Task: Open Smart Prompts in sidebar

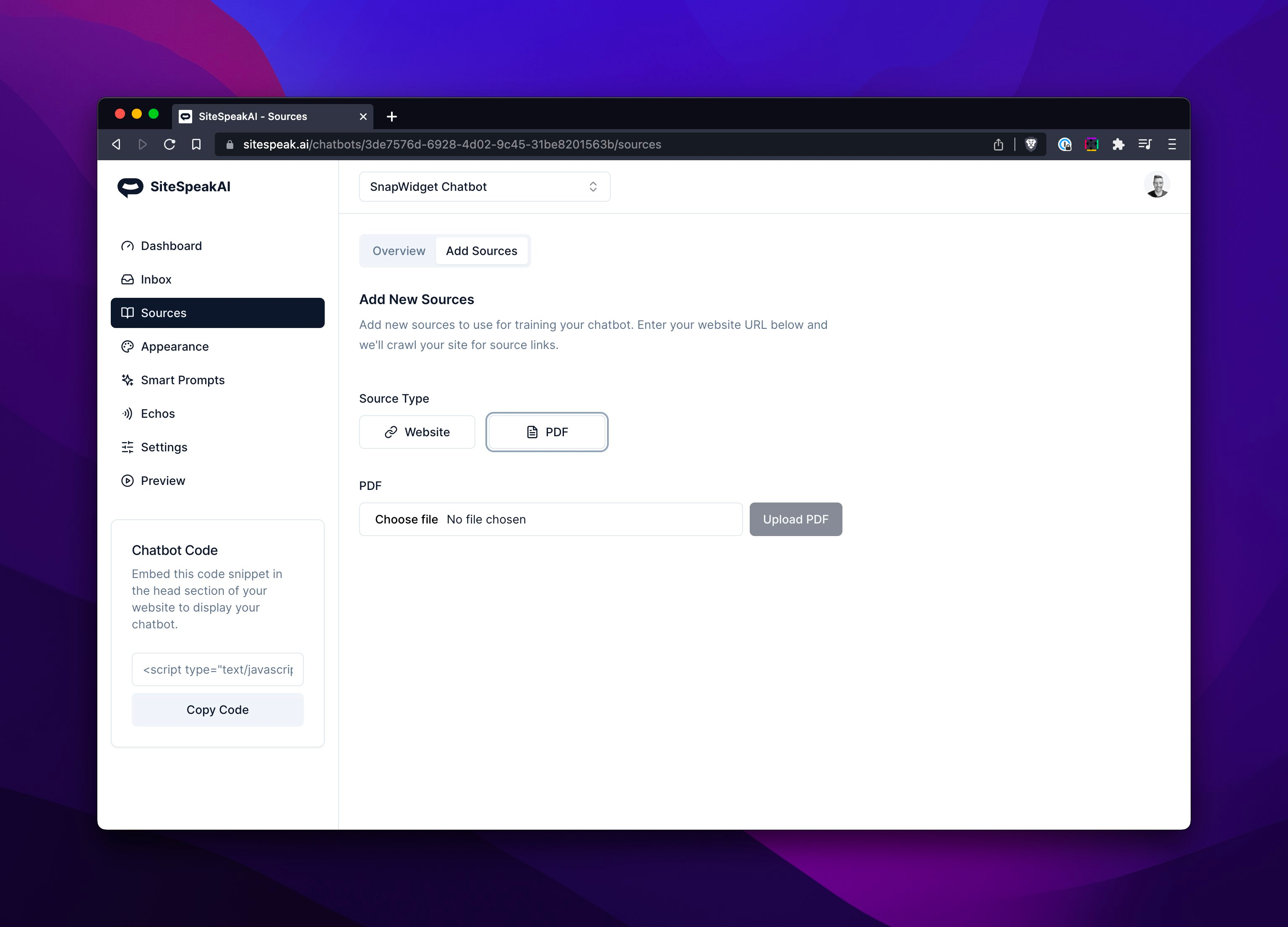Action: (x=183, y=380)
